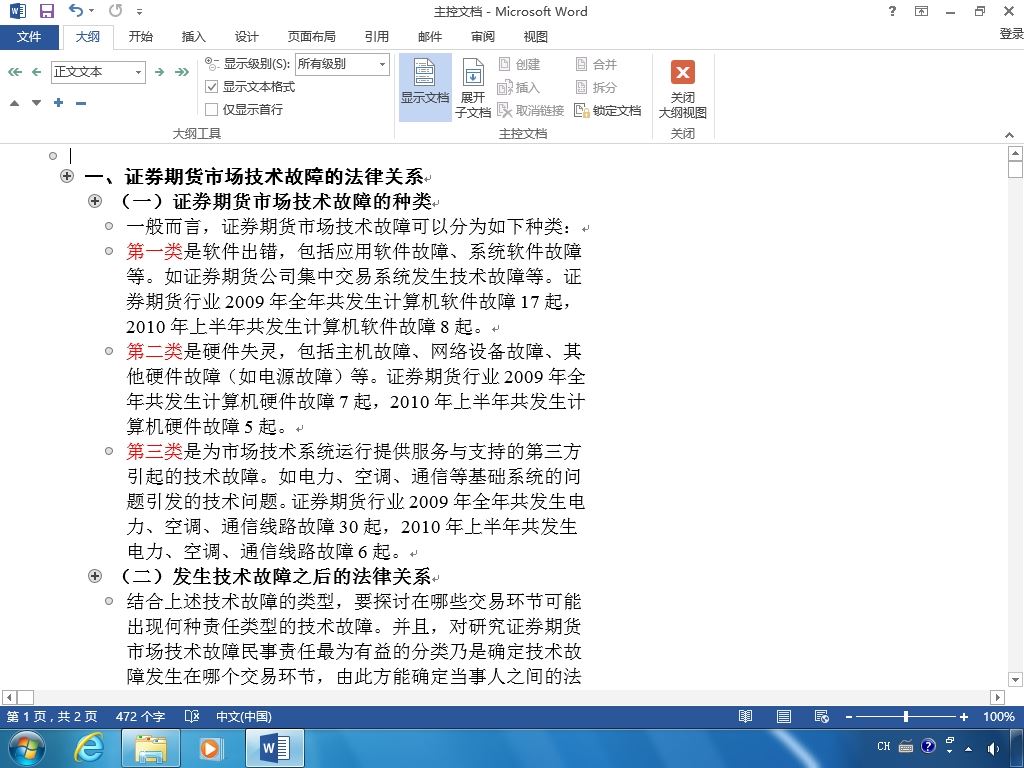Promote outline level single-left arrow
1024x768 pixels.
37,72
